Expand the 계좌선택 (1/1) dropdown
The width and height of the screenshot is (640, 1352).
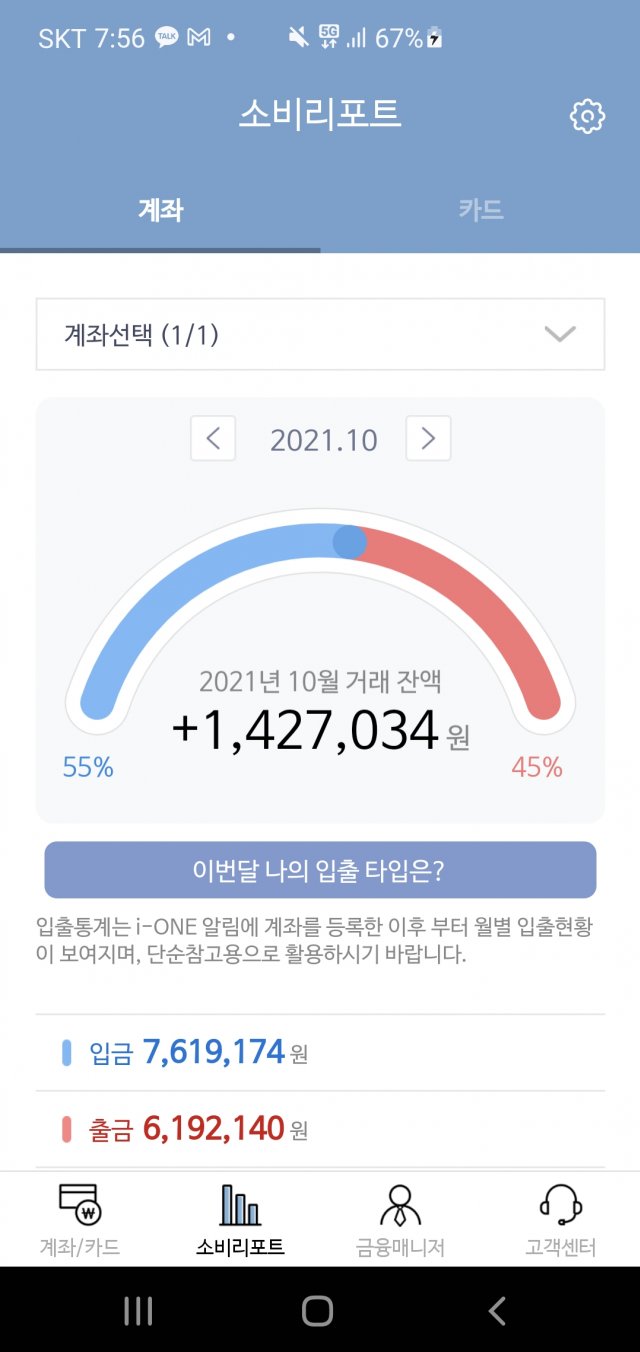click(320, 334)
